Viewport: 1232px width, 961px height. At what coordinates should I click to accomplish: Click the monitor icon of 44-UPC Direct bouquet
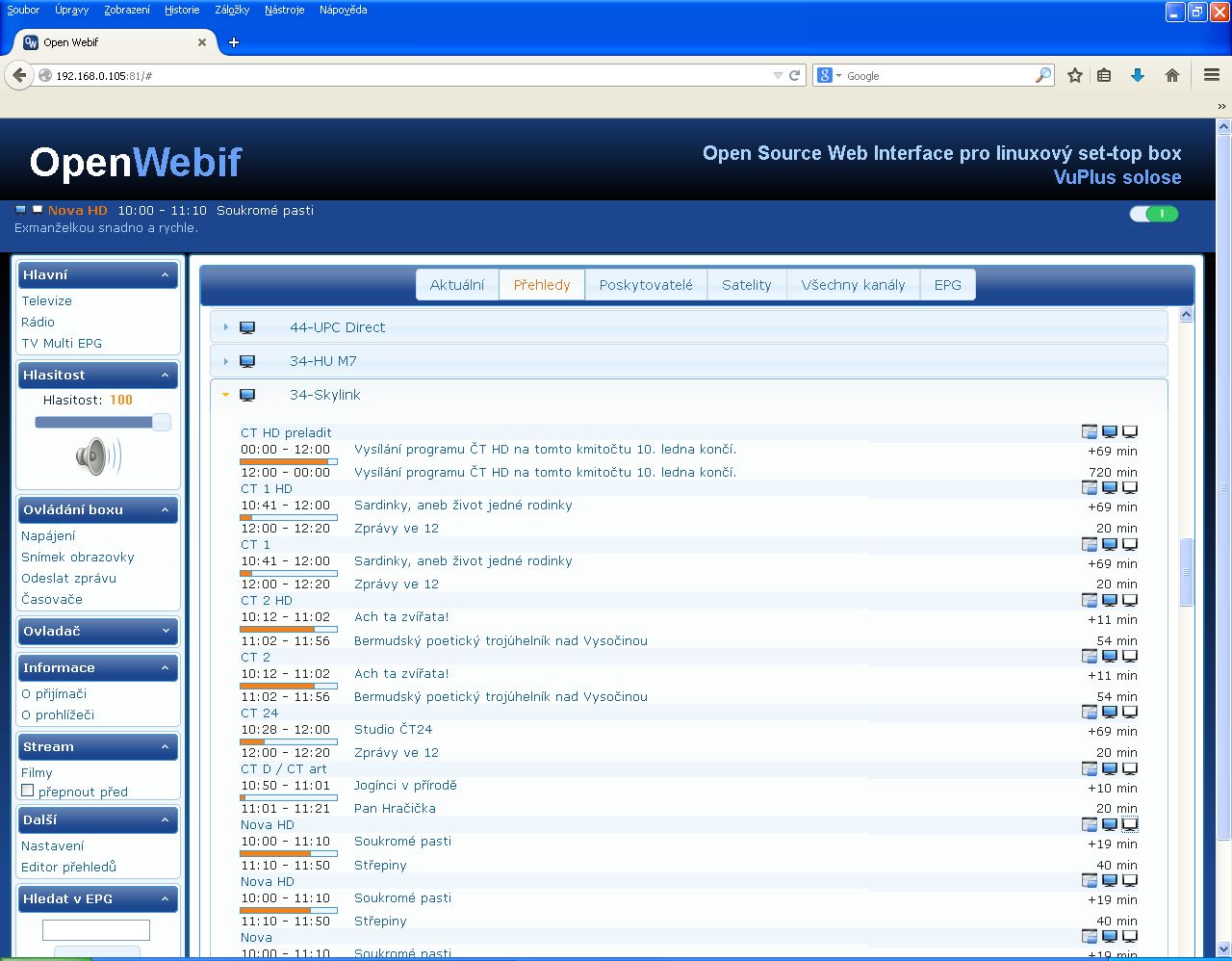(x=247, y=327)
